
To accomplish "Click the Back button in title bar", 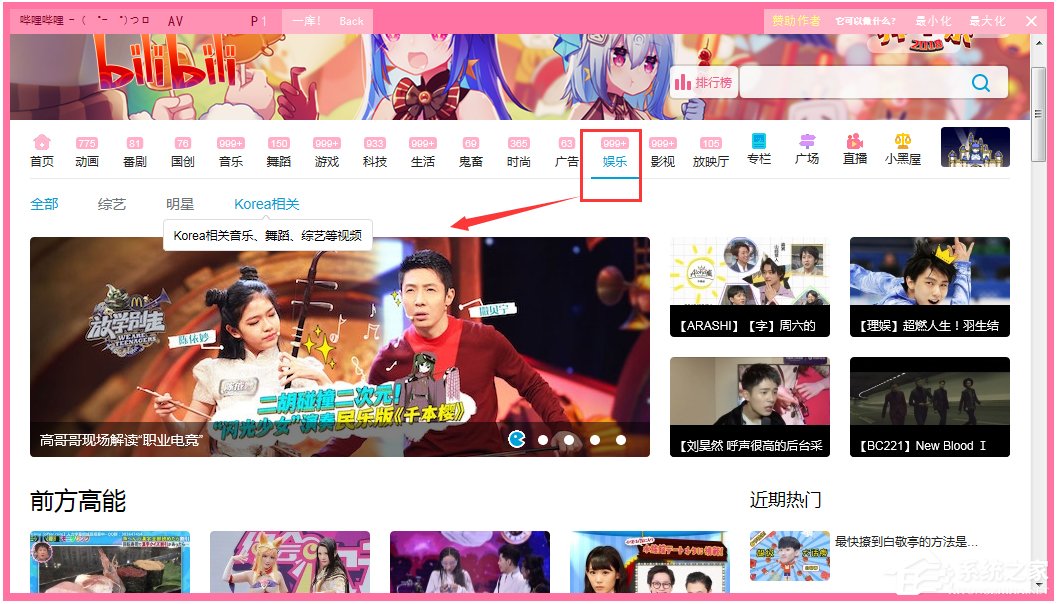I will pyautogui.click(x=351, y=21).
